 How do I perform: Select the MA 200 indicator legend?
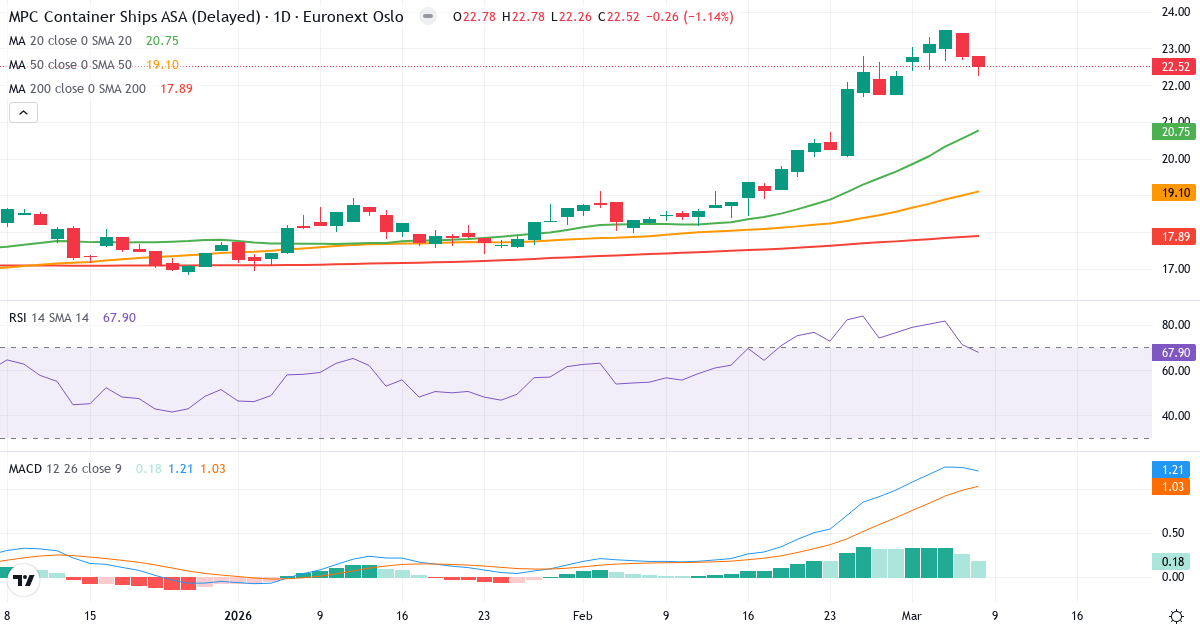click(x=76, y=89)
